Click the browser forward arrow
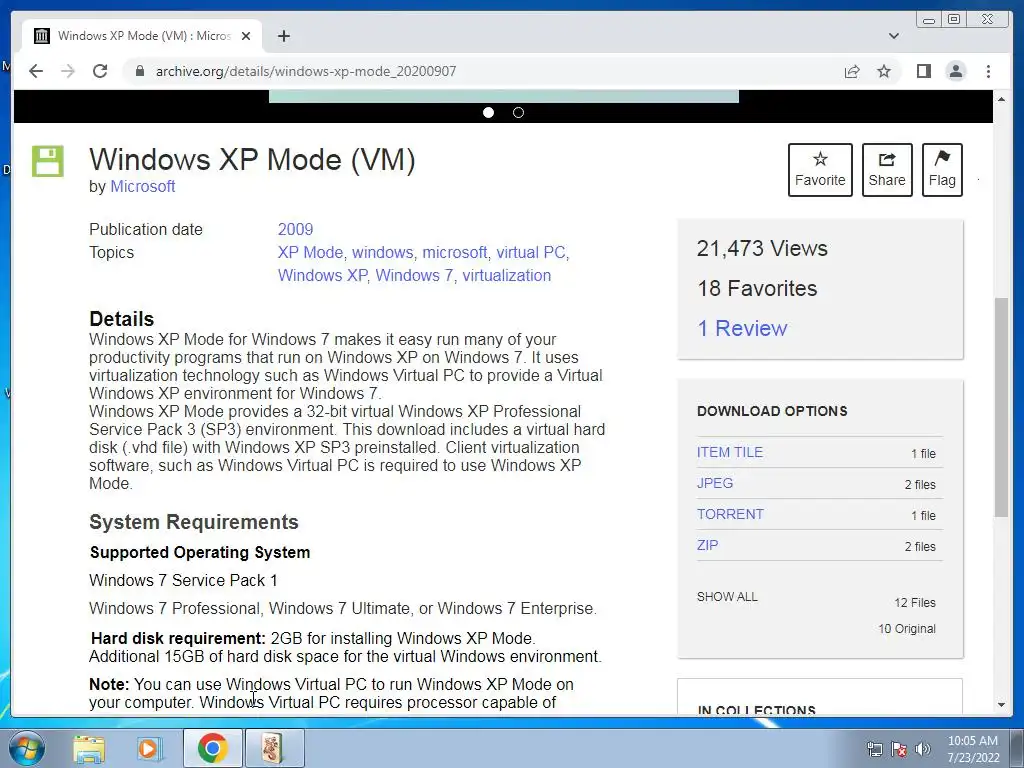Screen dimensions: 1024x768 68,71
